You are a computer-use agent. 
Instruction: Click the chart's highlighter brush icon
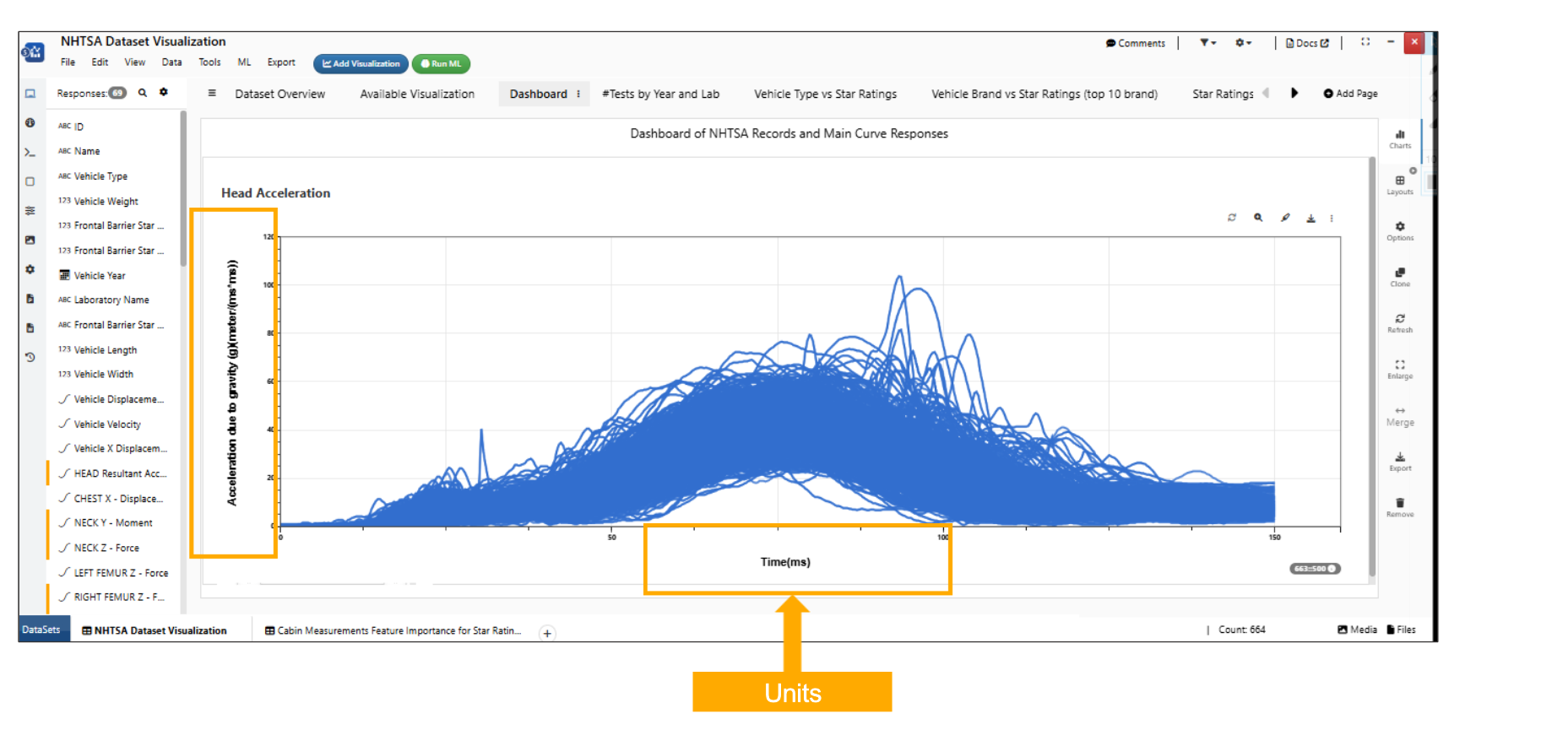(x=1285, y=218)
